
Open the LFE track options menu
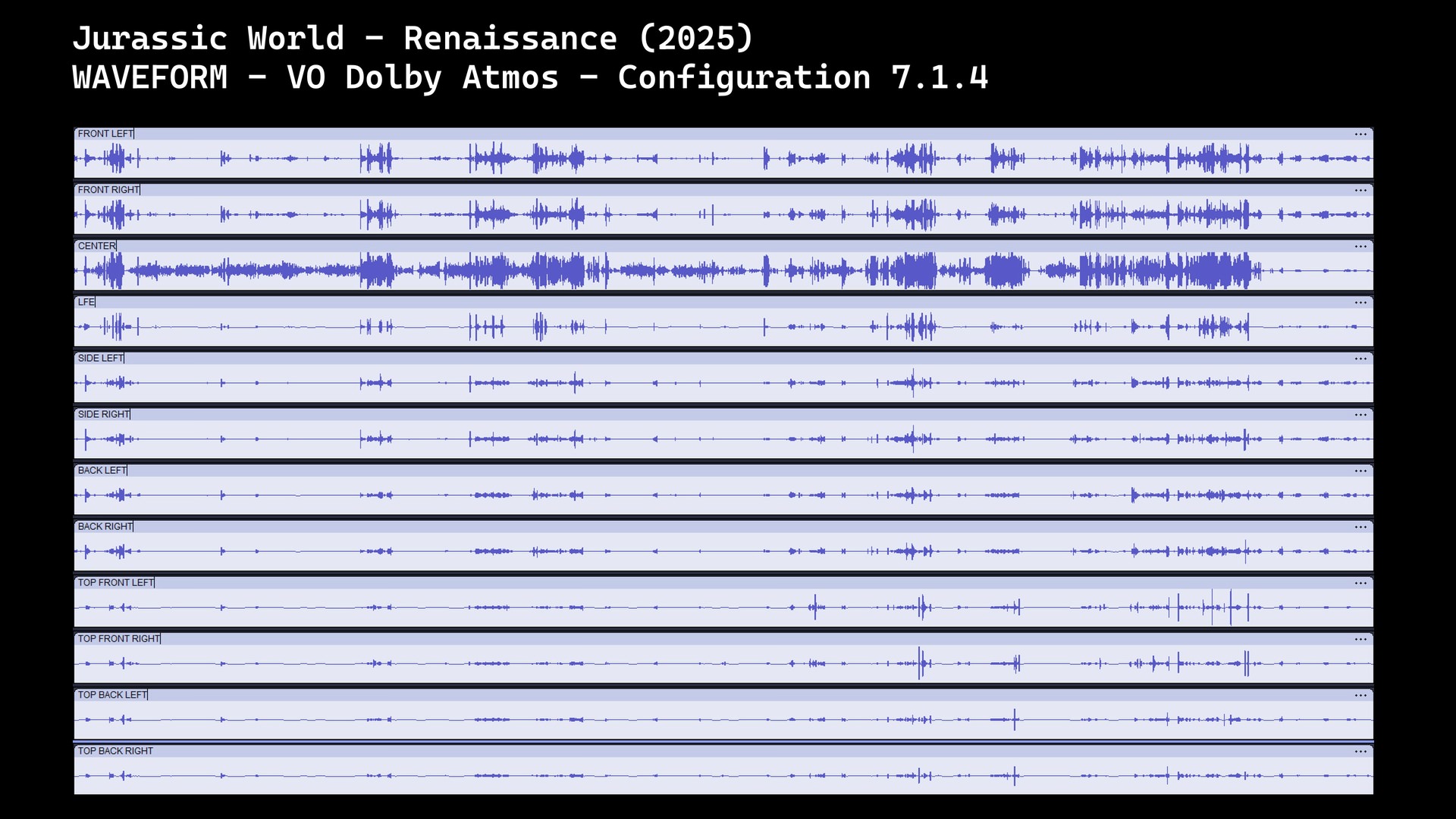pyautogui.click(x=1360, y=303)
